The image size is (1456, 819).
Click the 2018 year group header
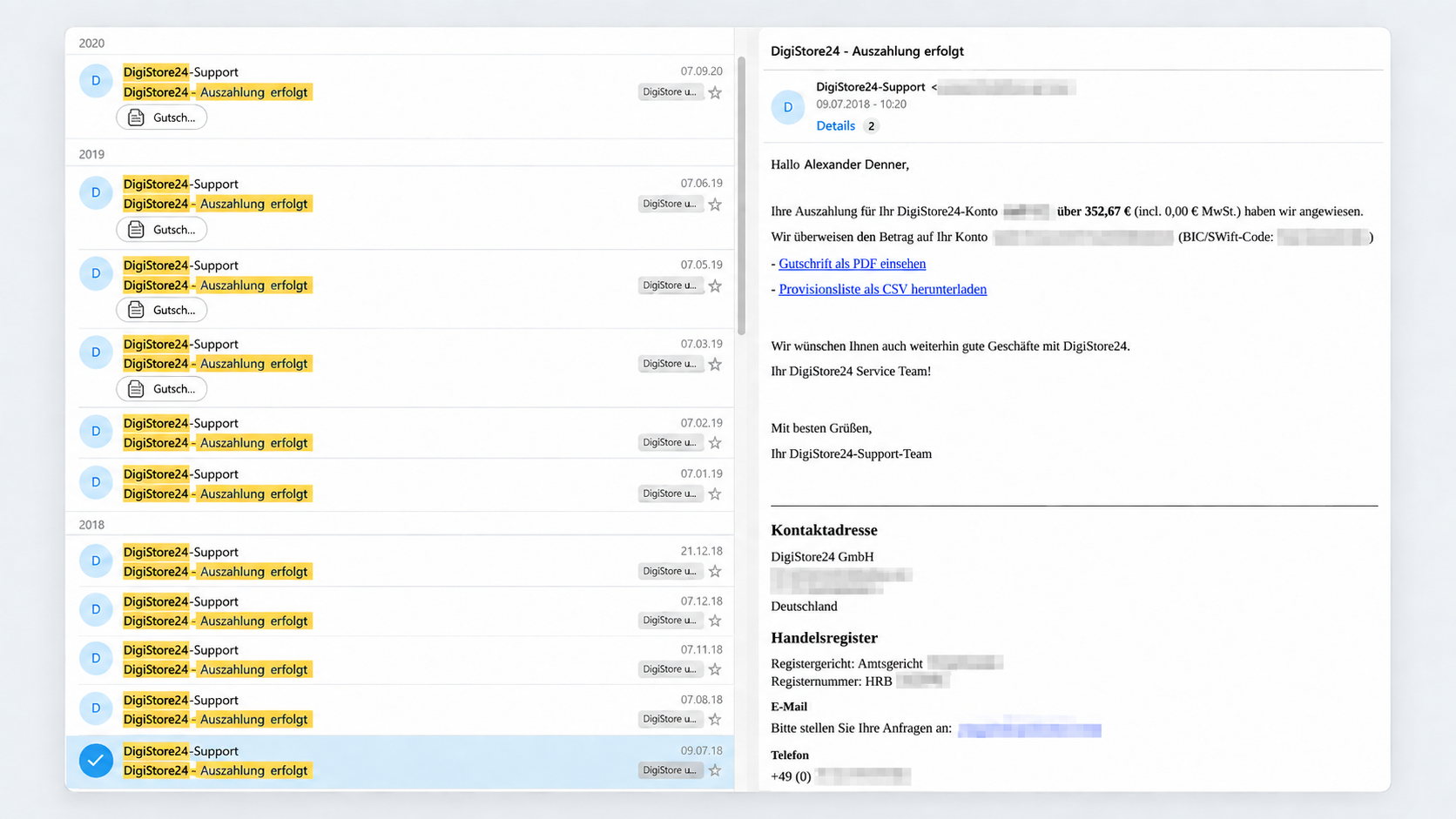91,525
